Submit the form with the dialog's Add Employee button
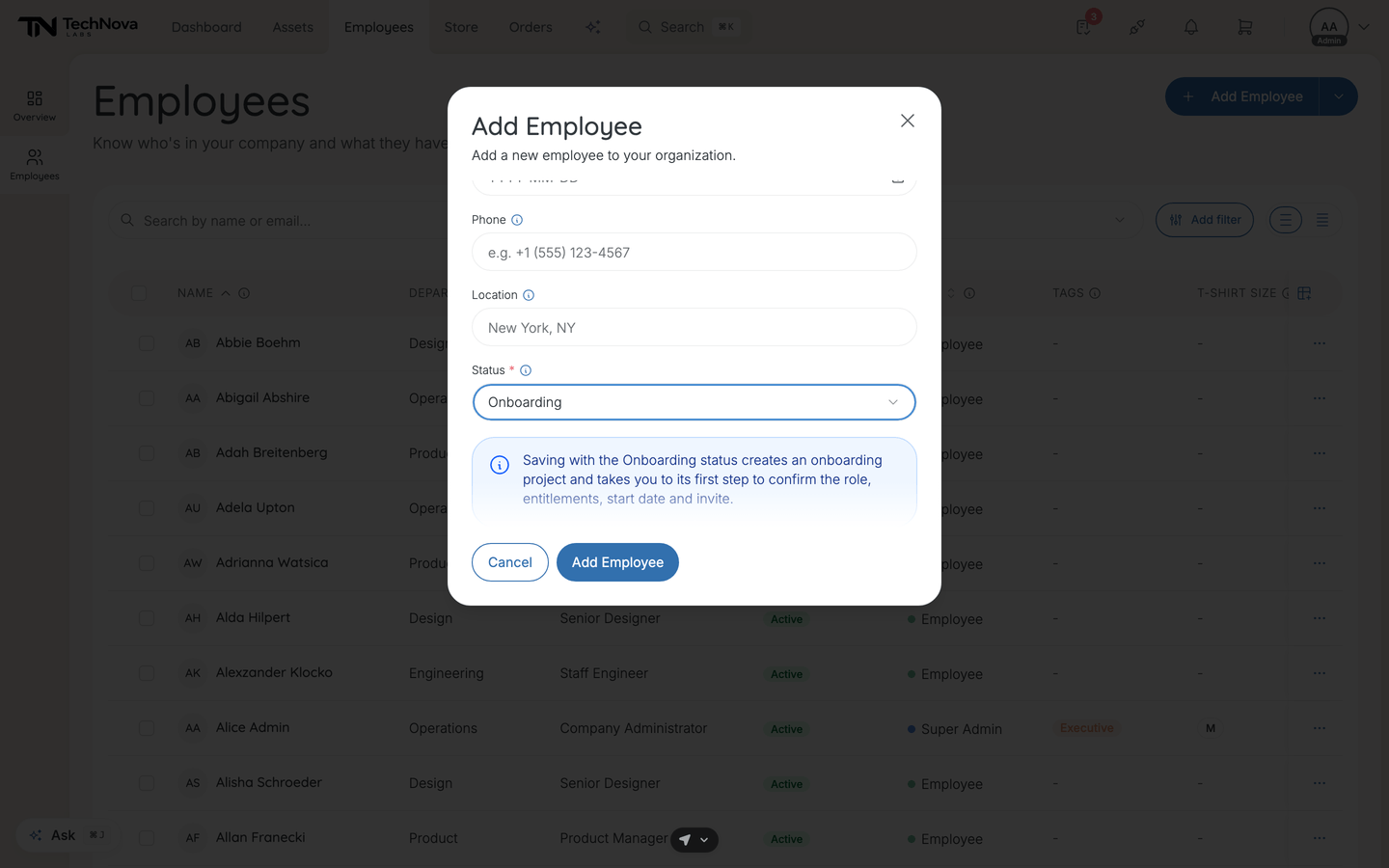The image size is (1389, 868). tap(617, 562)
